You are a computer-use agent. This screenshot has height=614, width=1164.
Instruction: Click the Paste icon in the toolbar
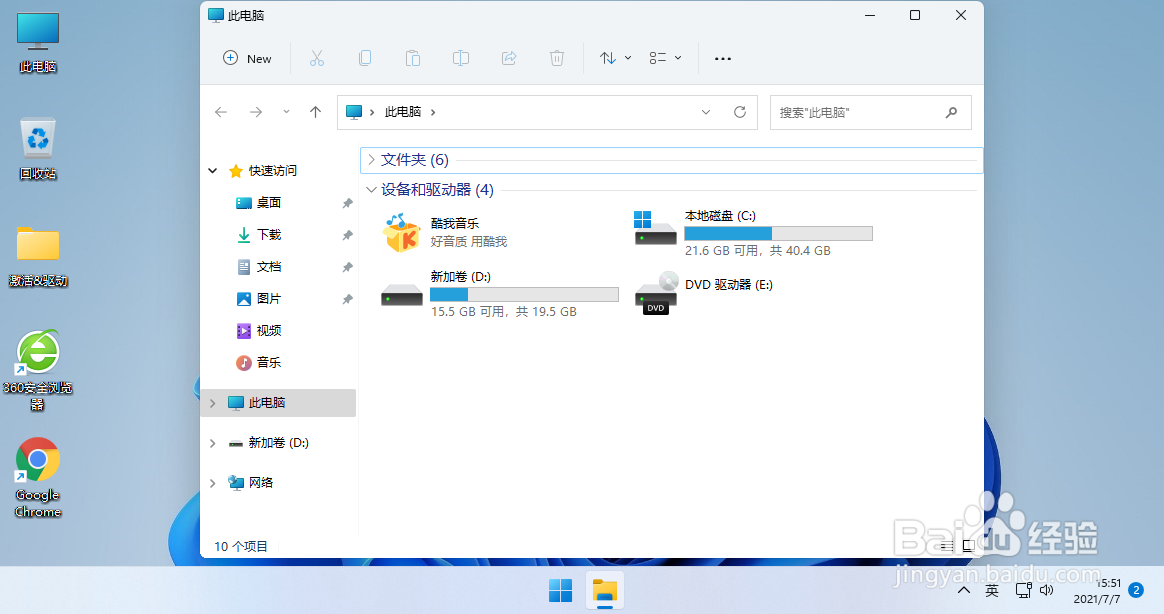coord(413,58)
